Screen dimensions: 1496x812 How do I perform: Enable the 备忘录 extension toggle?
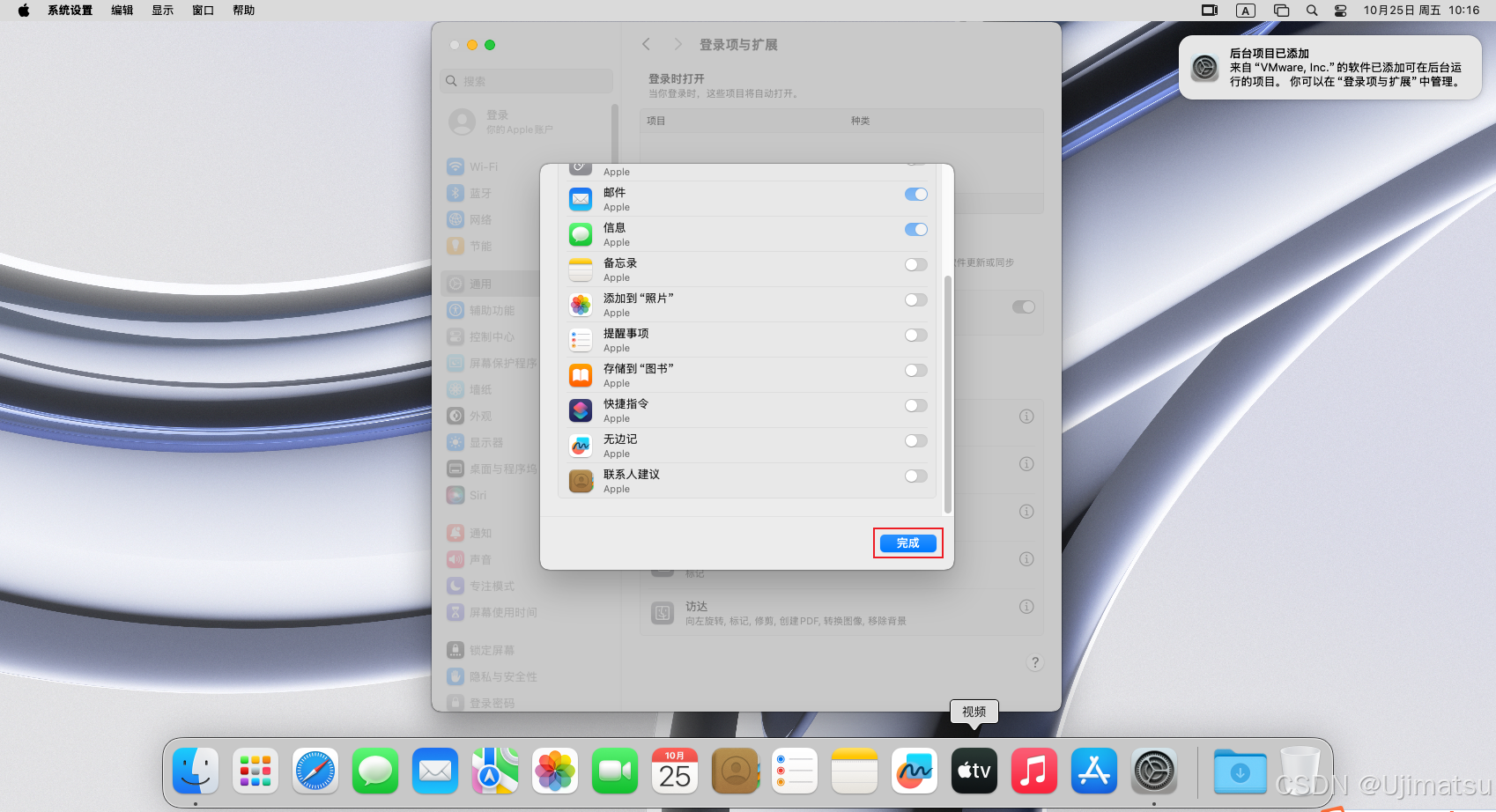pos(916,264)
